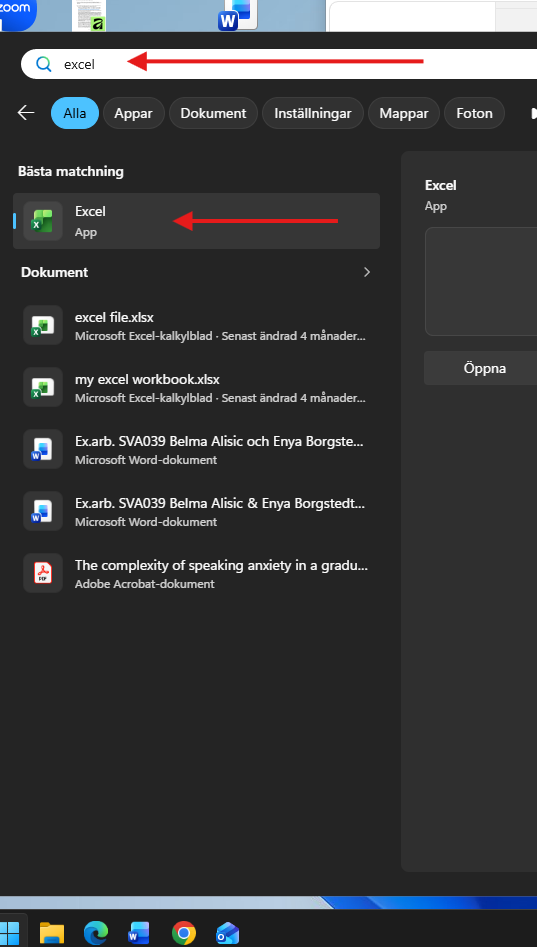Click the Excel preview card area
This screenshot has width=537, height=947.
coord(481,281)
